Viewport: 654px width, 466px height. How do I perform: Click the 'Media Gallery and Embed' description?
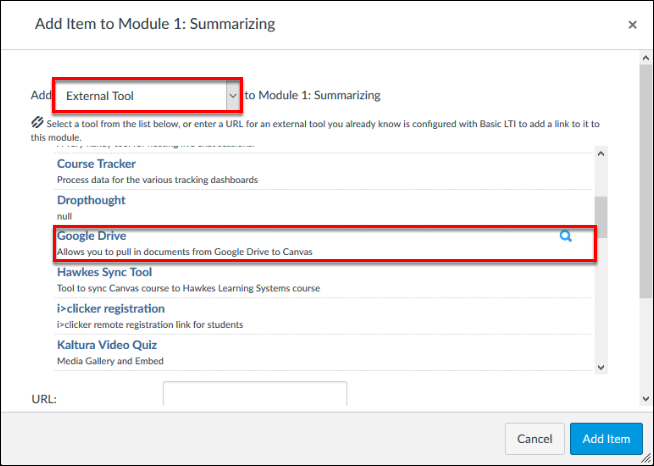110,361
